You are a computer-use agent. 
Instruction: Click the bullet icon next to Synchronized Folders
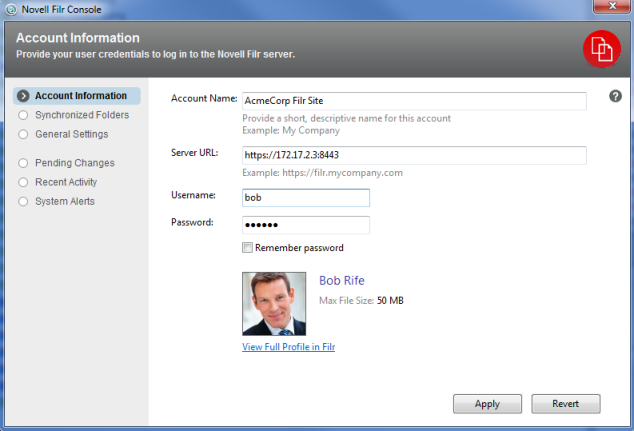(x=24, y=115)
